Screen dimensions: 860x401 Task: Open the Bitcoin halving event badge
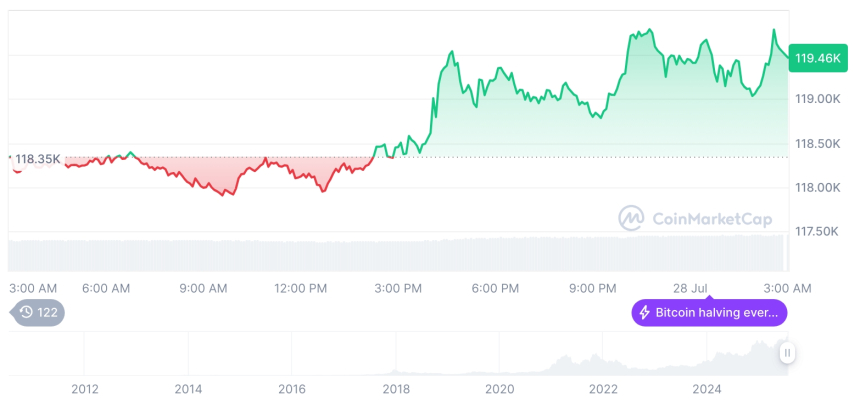coord(709,313)
